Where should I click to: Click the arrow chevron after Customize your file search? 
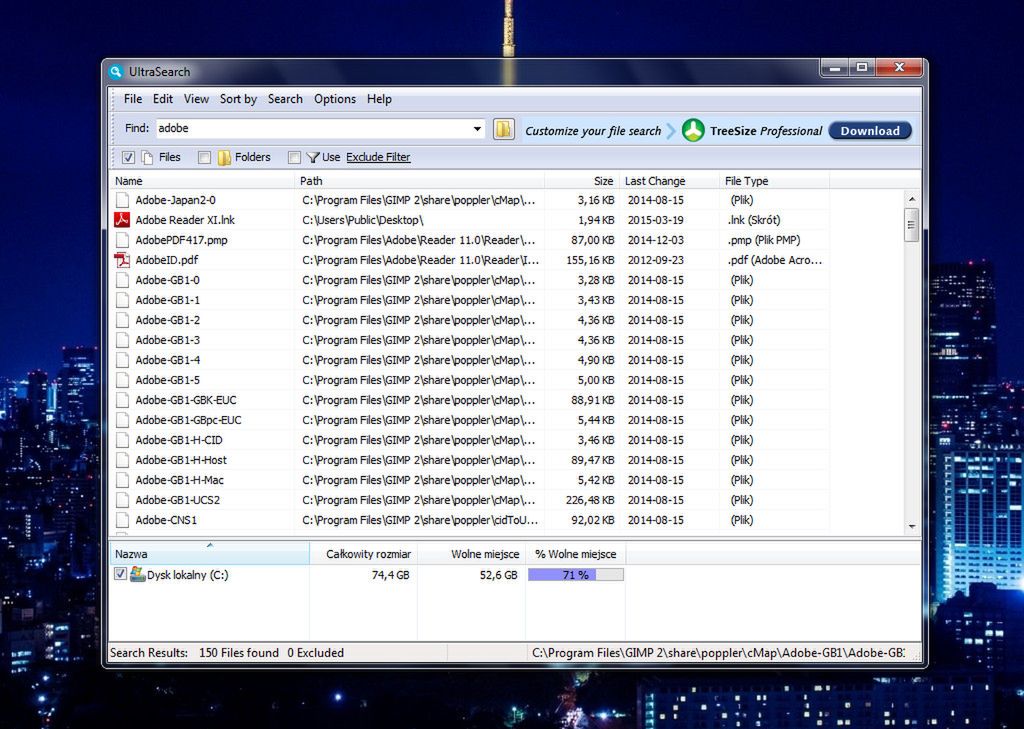671,131
